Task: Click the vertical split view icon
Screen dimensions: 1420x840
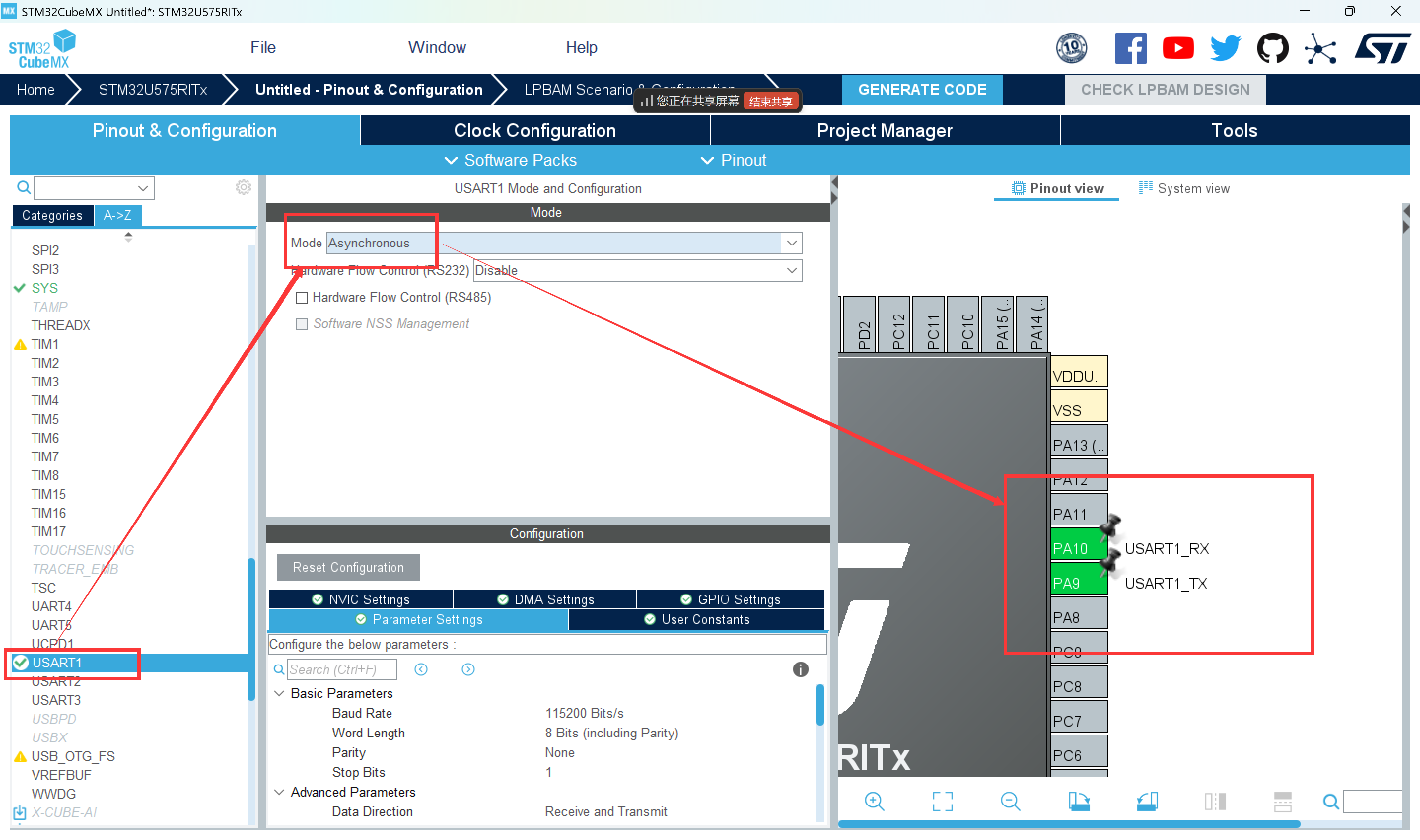Action: [1215, 801]
